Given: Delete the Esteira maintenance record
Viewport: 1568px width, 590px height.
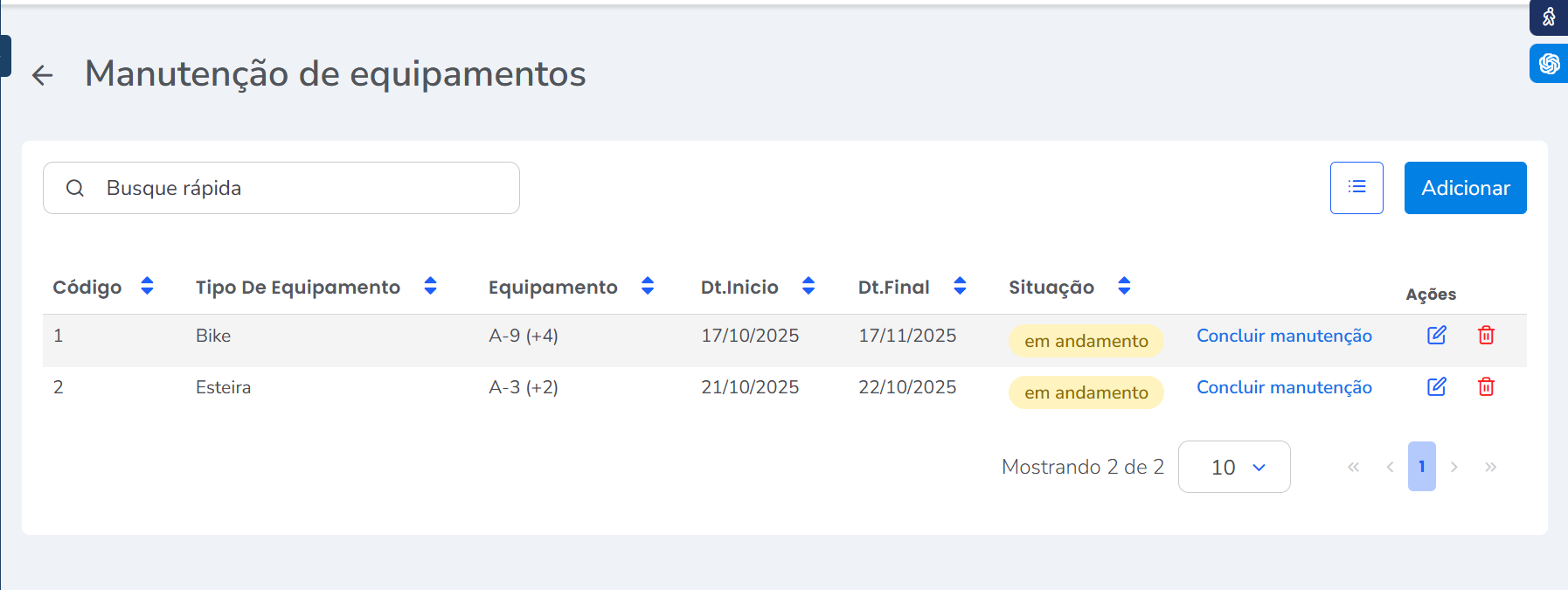Looking at the screenshot, I should pyautogui.click(x=1486, y=386).
